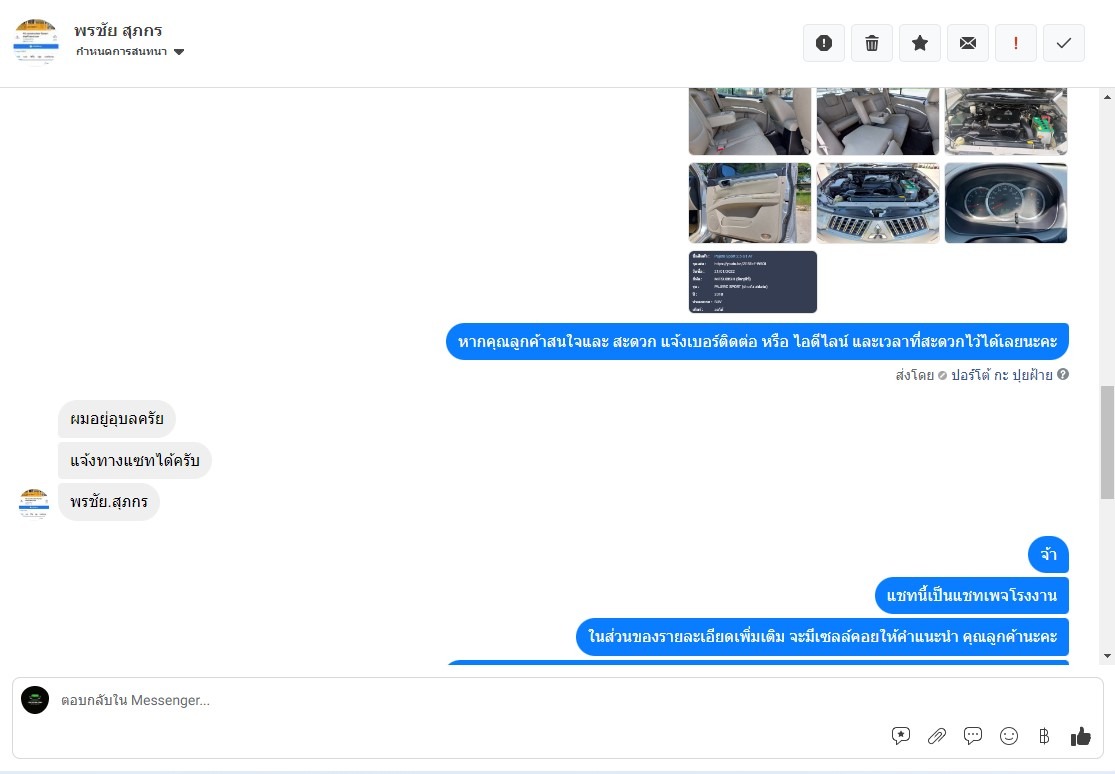Open the engine bay top right photo
Viewport: 1115px width, 774px height.
click(x=1005, y=121)
